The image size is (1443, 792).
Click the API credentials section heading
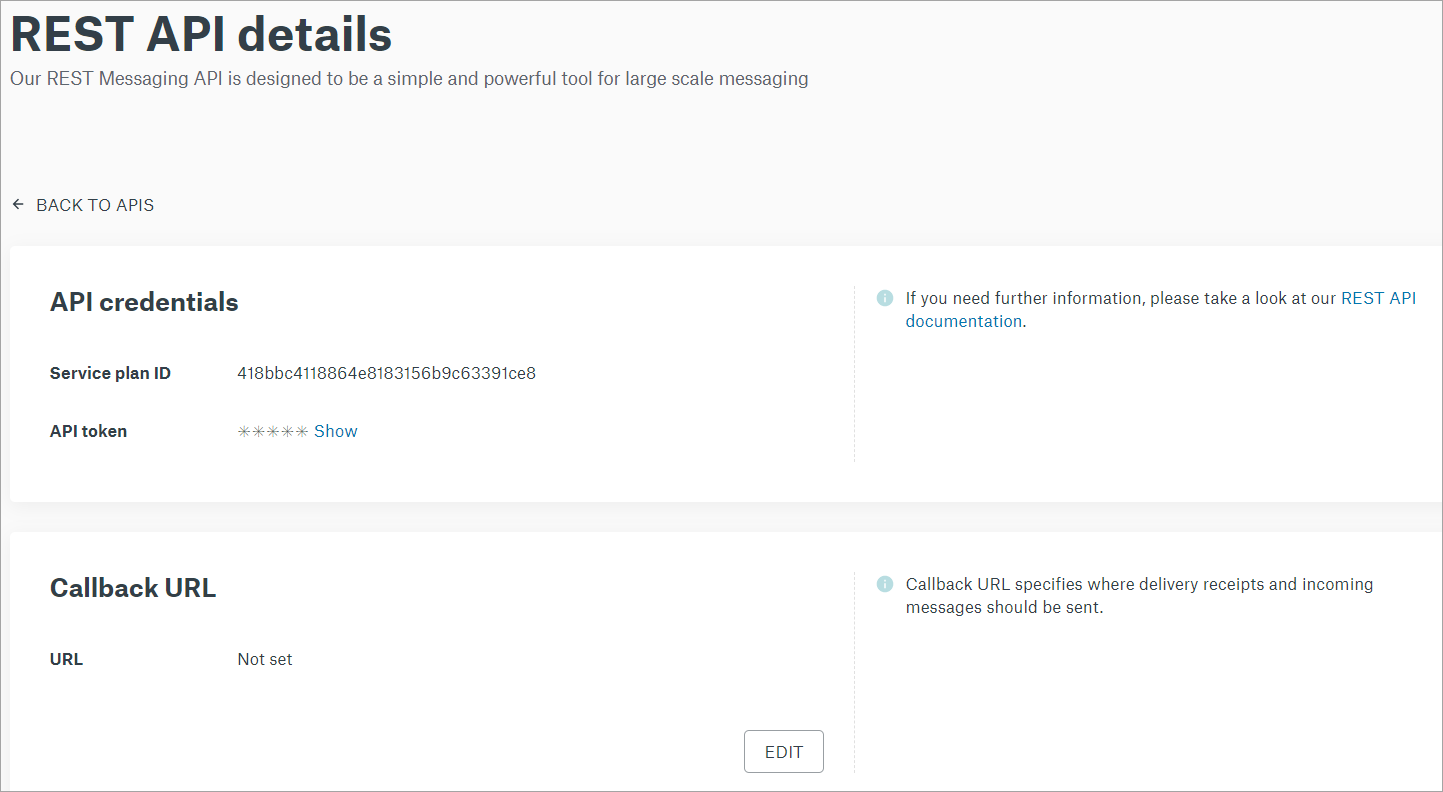[x=144, y=302]
